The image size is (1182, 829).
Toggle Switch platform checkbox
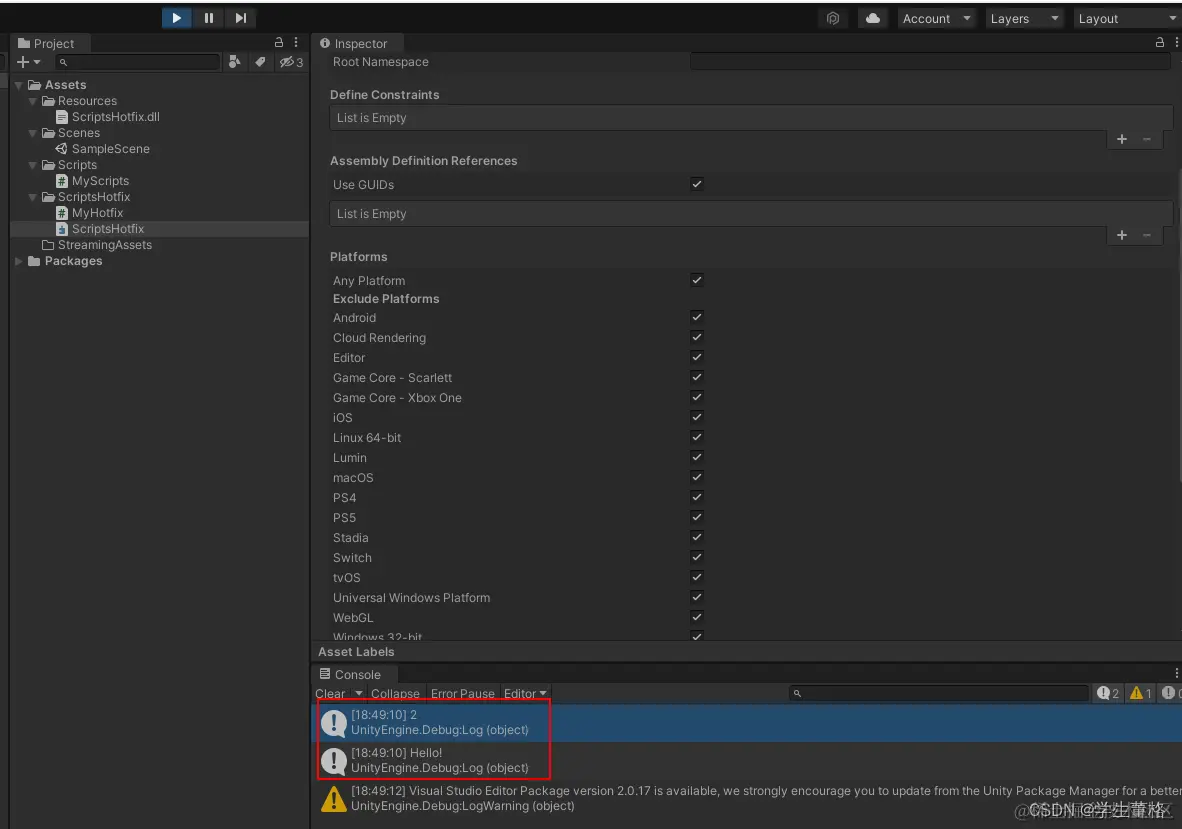[x=697, y=557]
